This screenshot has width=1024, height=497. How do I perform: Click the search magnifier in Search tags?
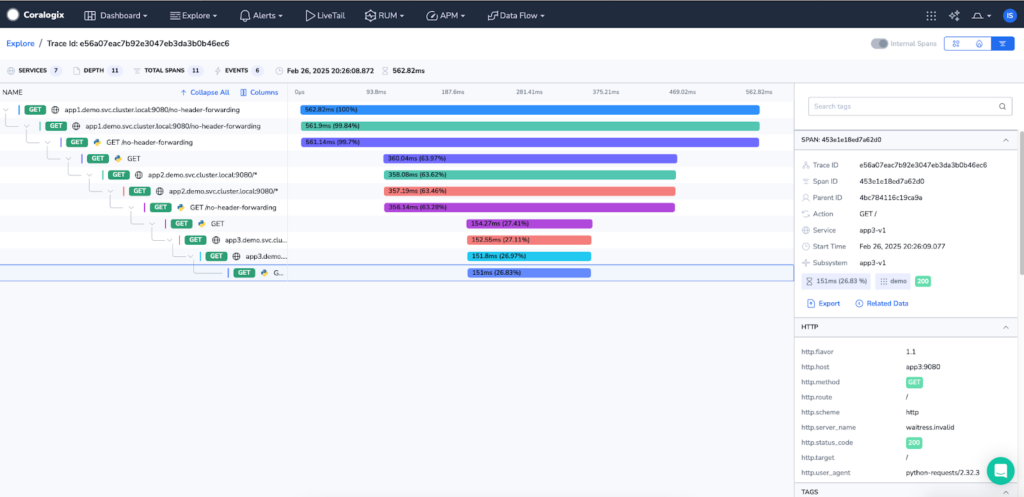(x=1003, y=106)
